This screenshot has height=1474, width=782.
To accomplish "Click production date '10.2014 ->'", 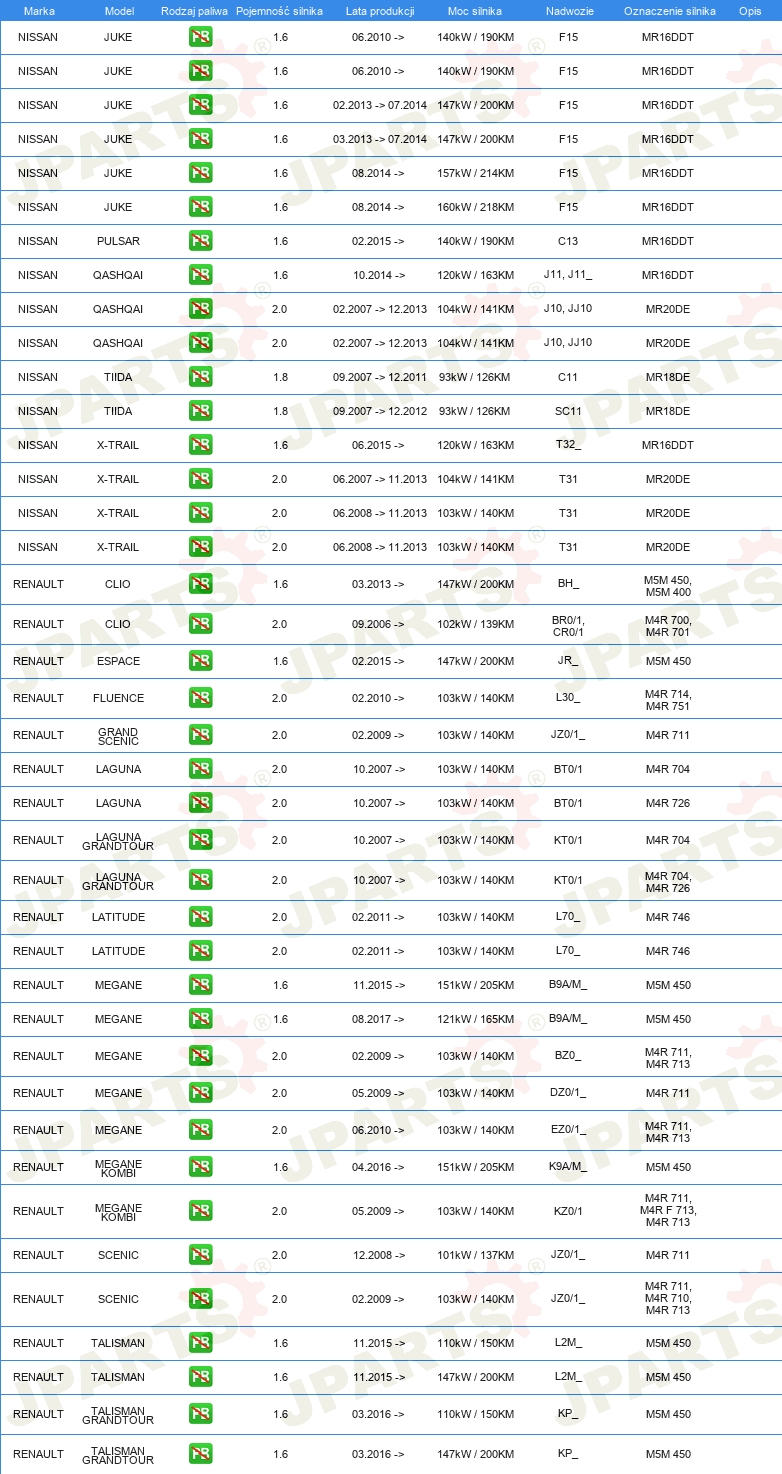I will 378,275.
